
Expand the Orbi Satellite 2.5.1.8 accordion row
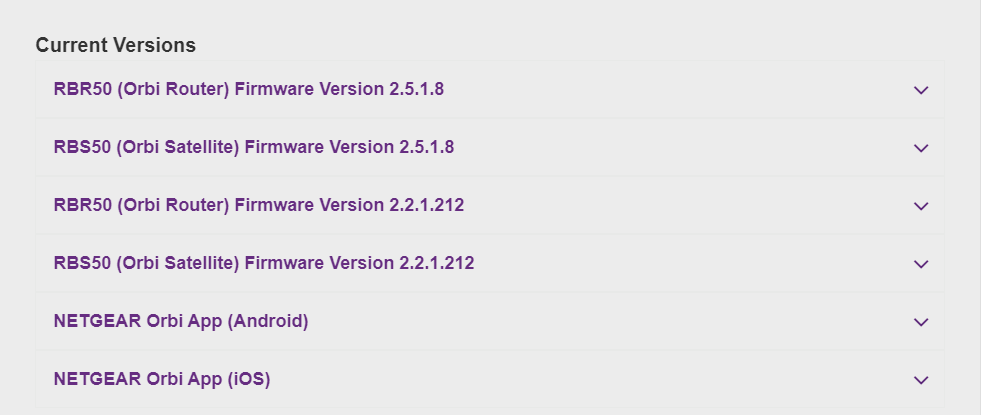click(490, 148)
